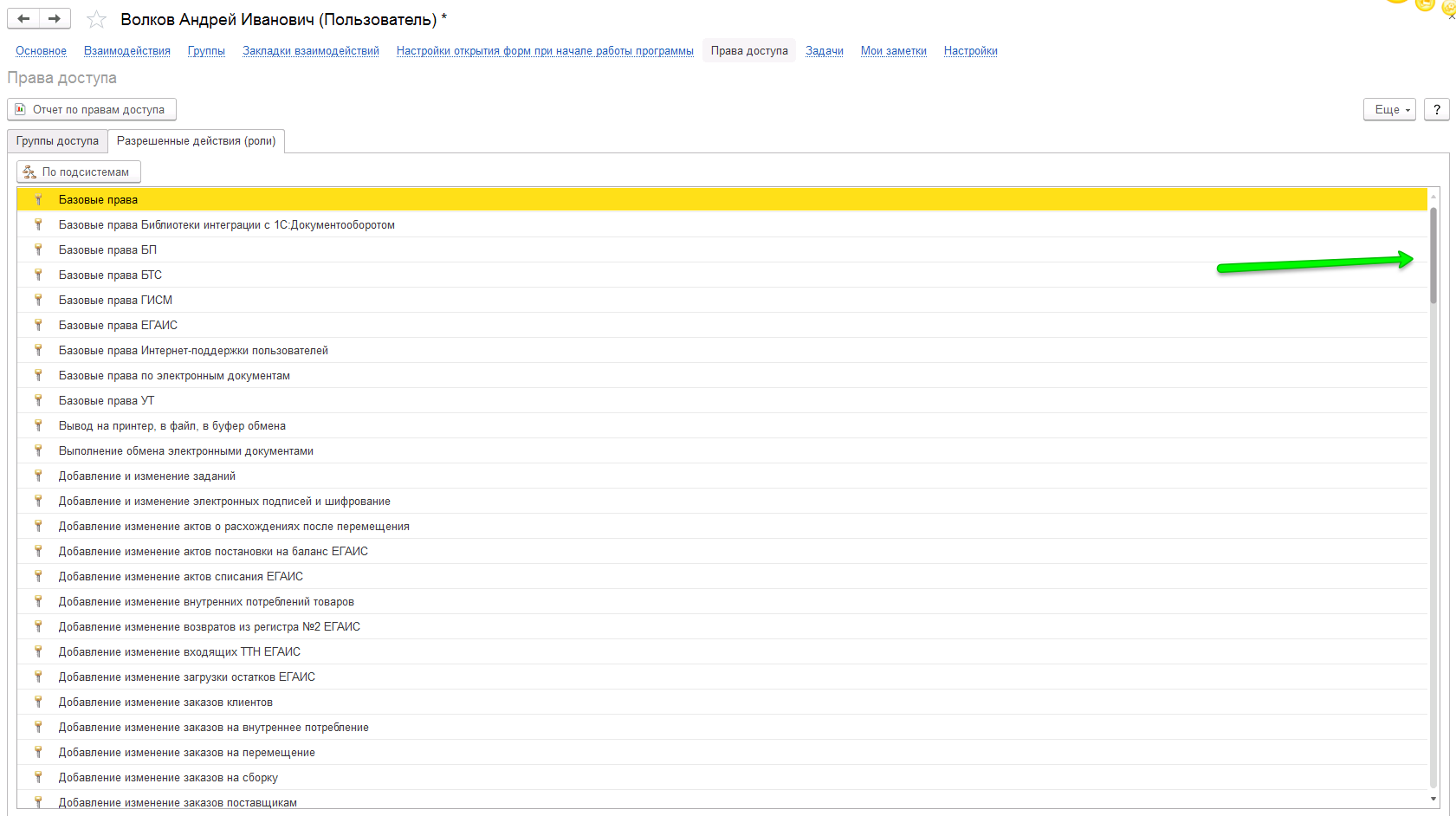Add page to favorites with star icon
Screen dimensions: 1456x816
pos(97,19)
